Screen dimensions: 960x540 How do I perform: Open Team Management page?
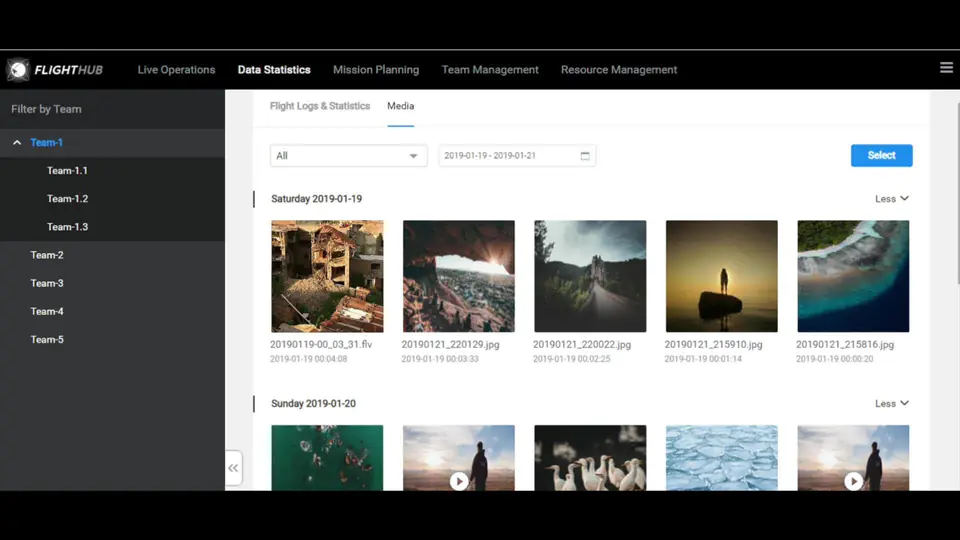click(x=490, y=70)
